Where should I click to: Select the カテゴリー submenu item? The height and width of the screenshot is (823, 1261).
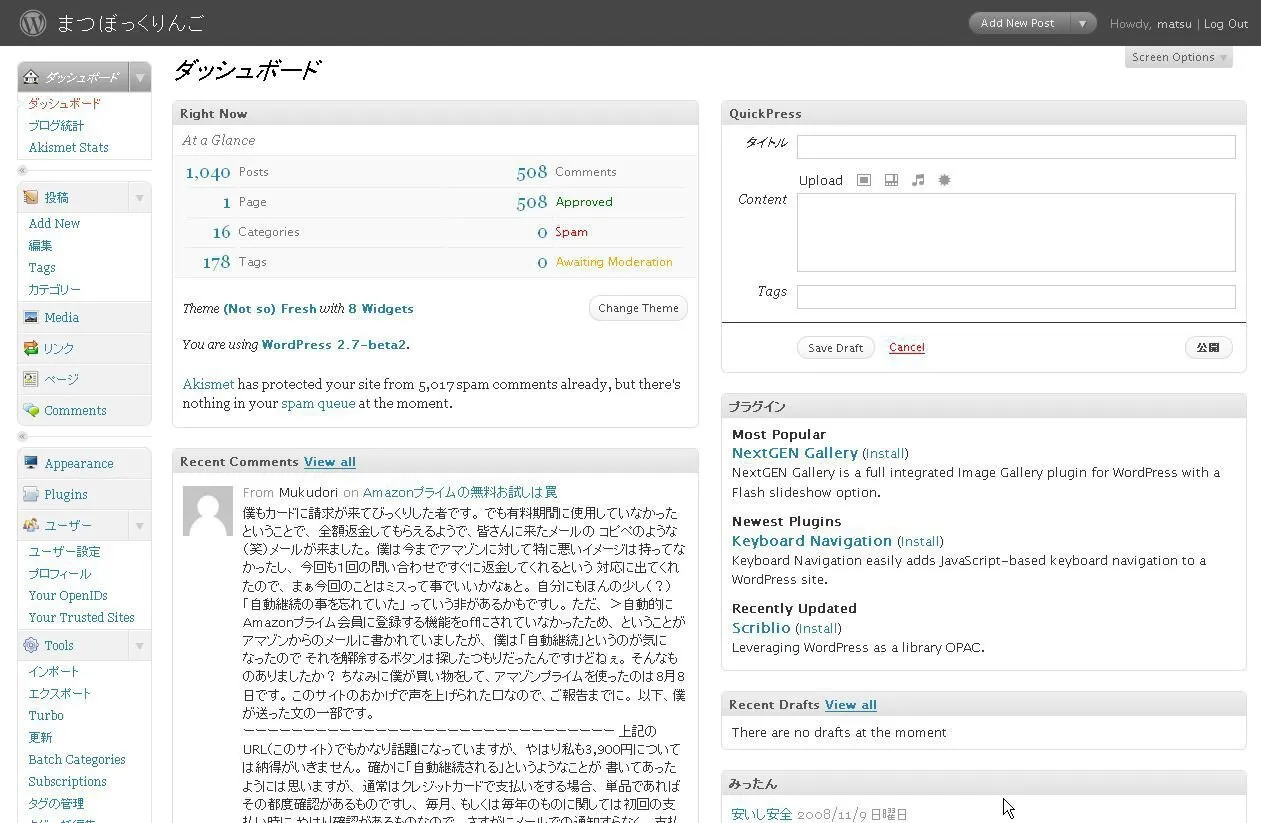54,289
